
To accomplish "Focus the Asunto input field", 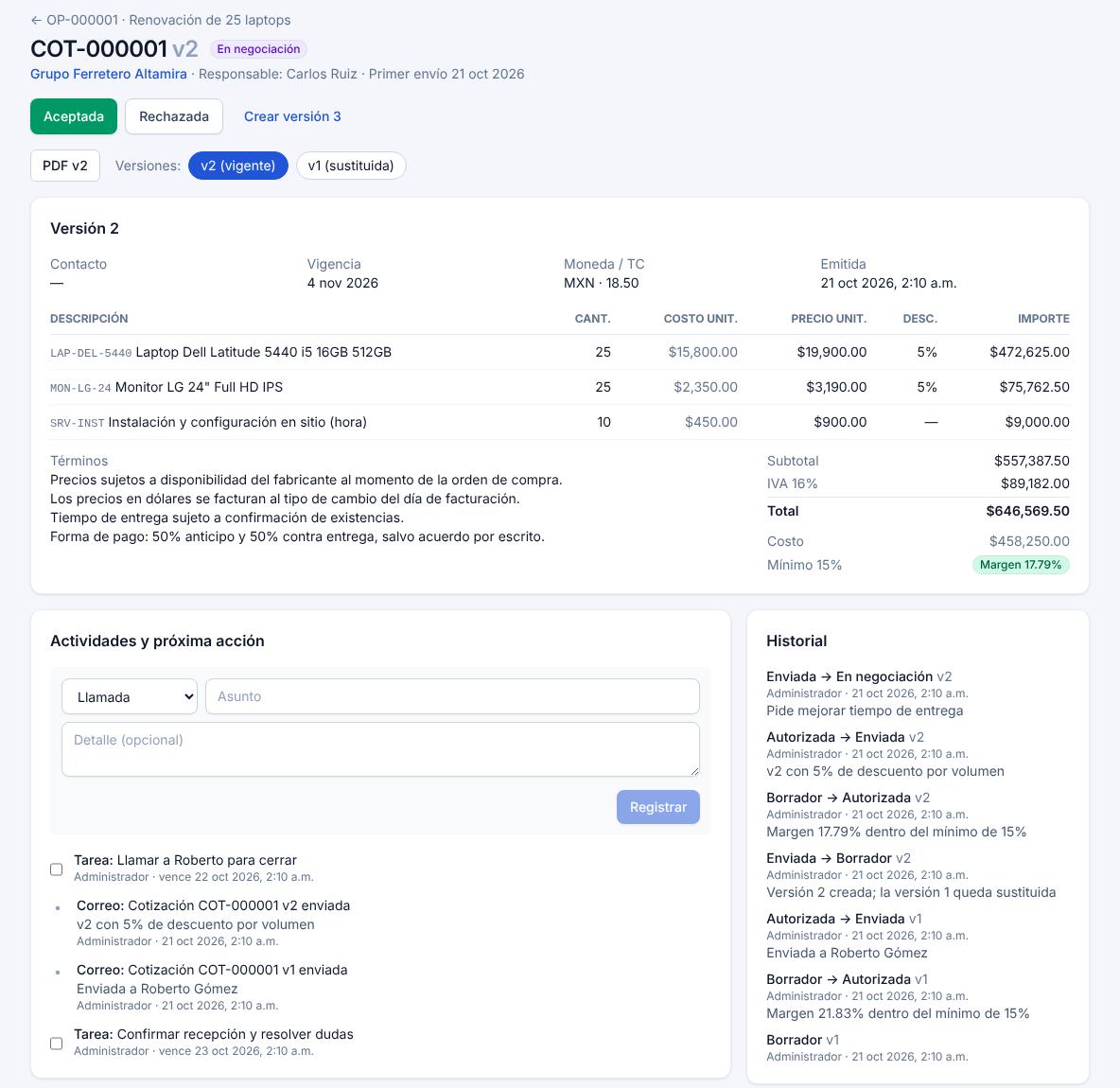I will 452,696.
